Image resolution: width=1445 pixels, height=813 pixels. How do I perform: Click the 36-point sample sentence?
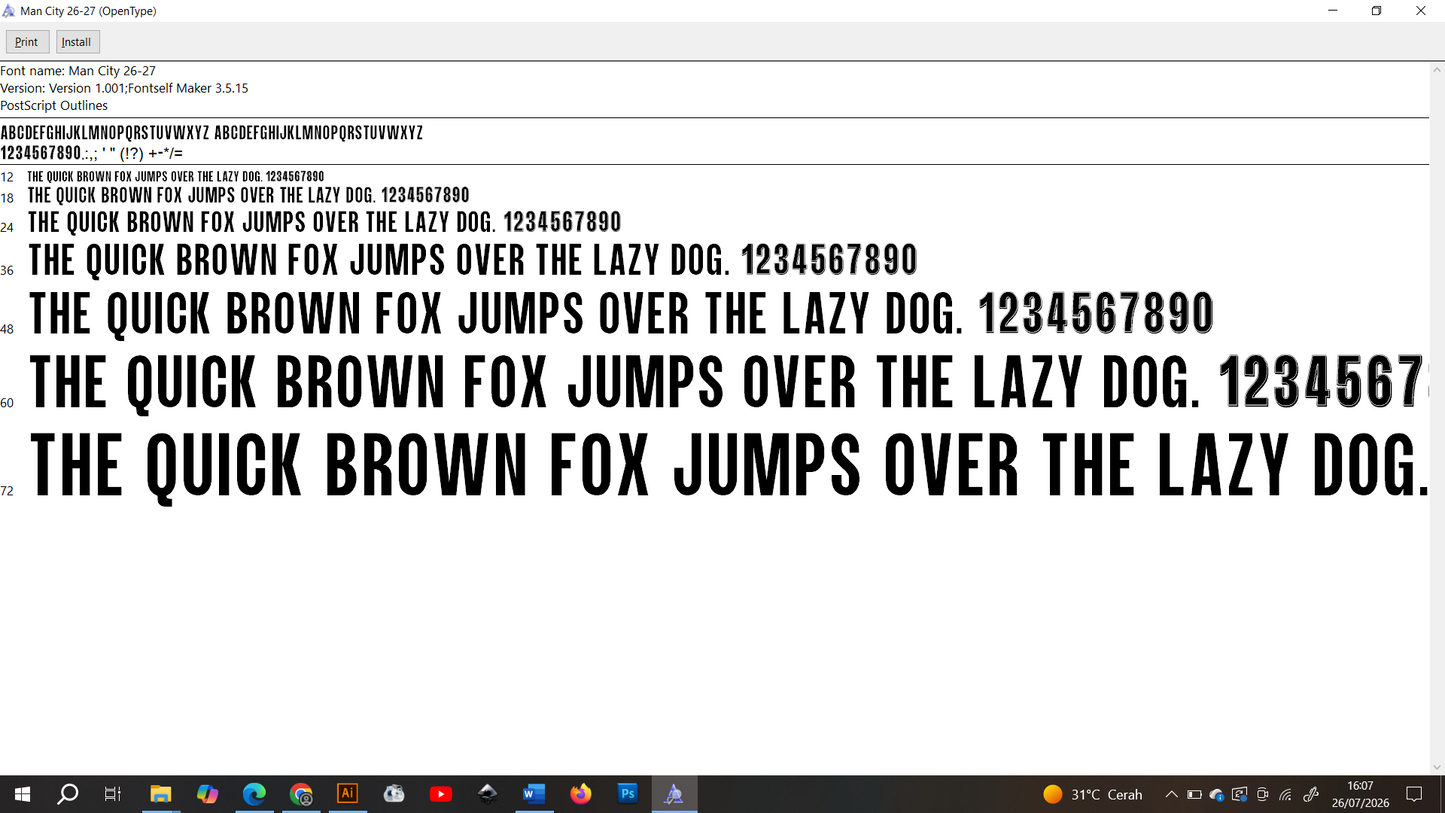pyautogui.click(x=473, y=260)
